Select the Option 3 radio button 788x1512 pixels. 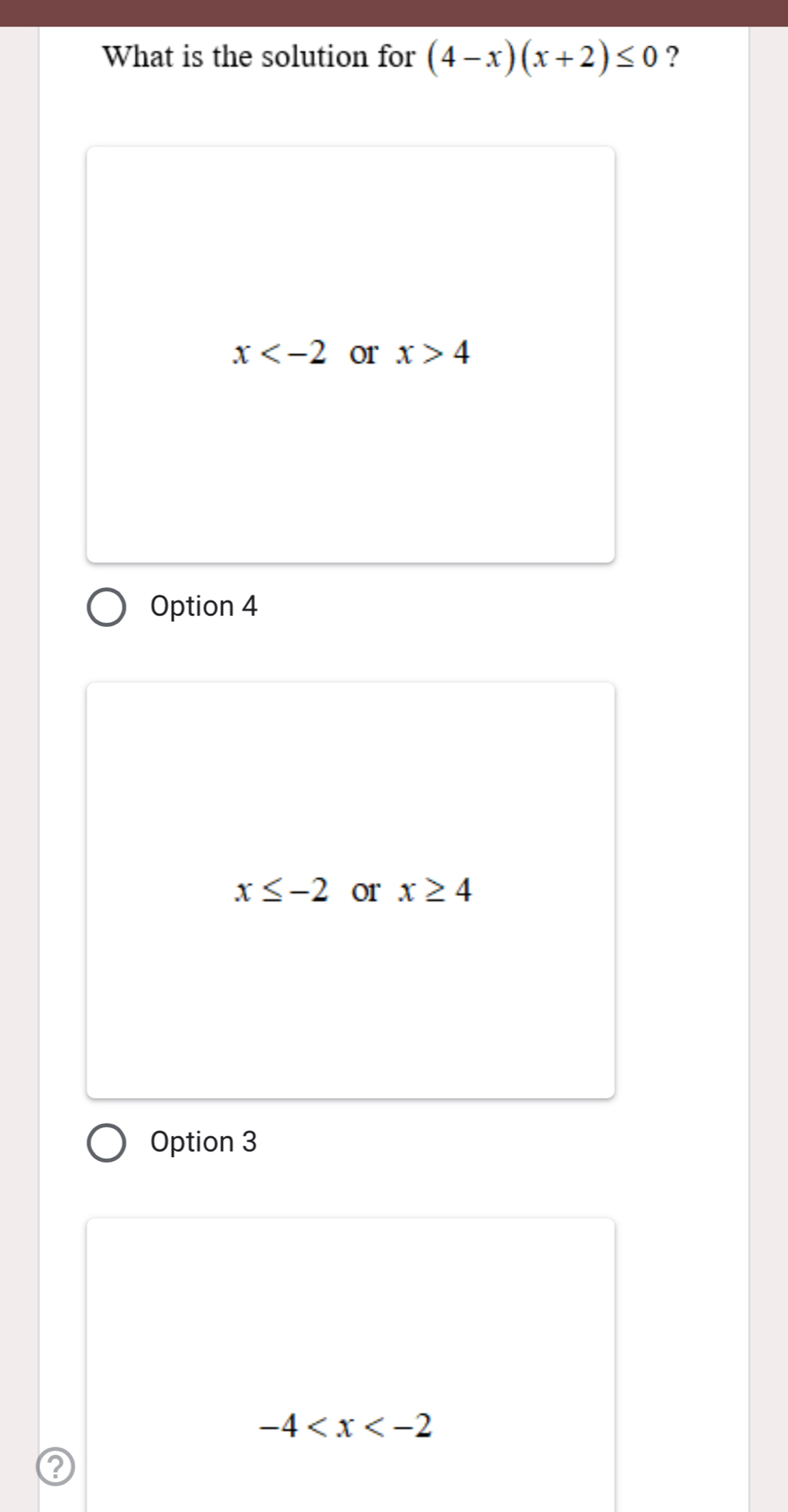coord(108,1142)
